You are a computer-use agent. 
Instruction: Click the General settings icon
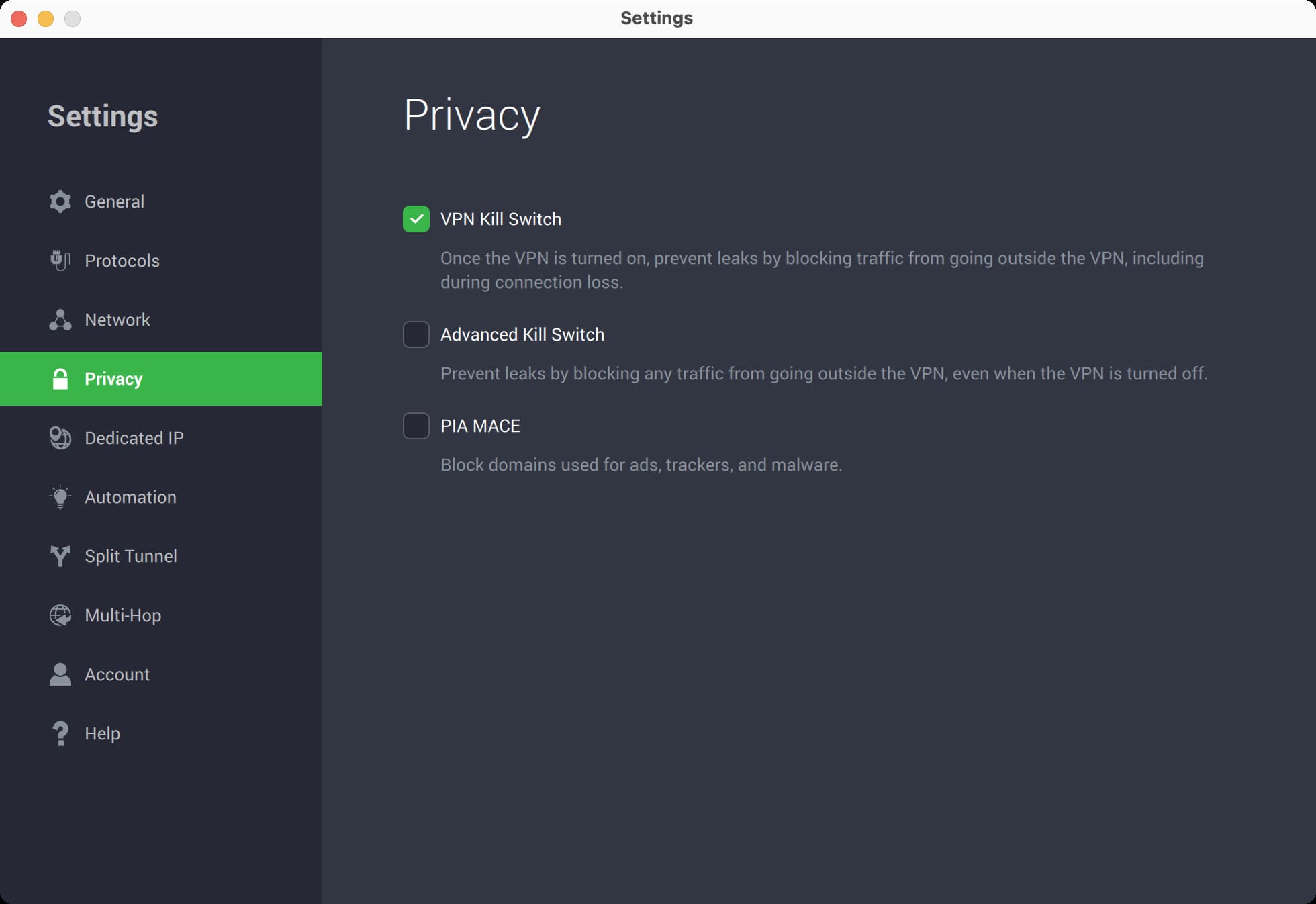point(60,201)
